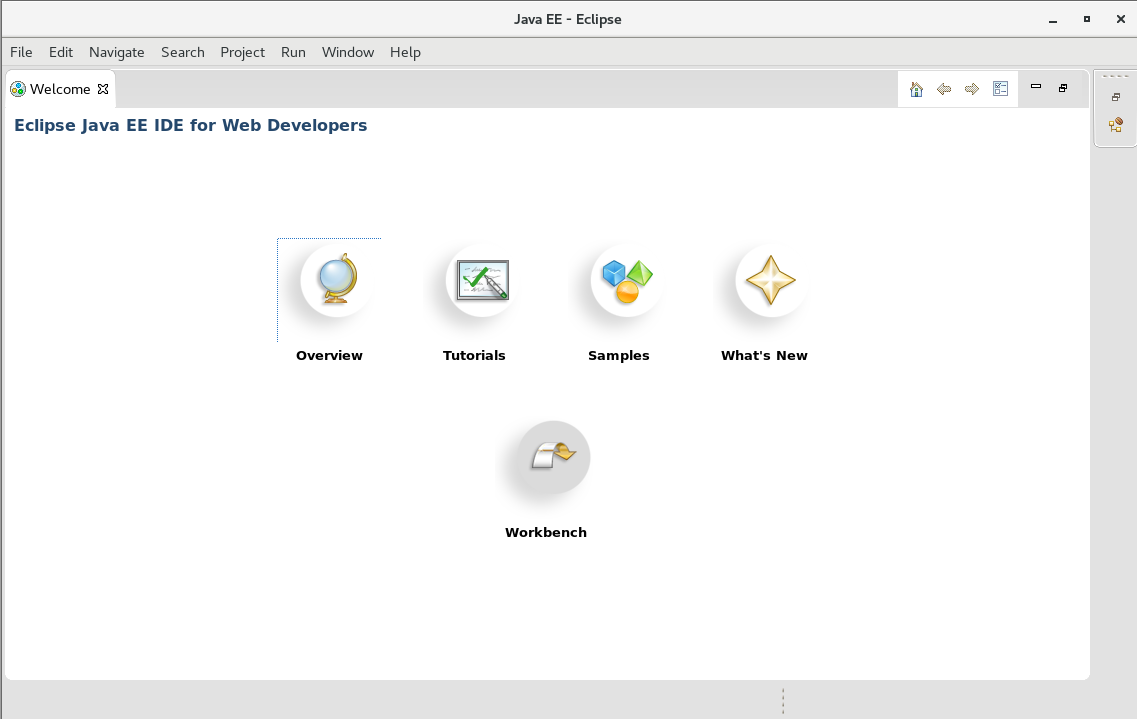Screen dimensions: 1137x719
Task: Click the restore icon in right trim bar
Action: (1116, 97)
